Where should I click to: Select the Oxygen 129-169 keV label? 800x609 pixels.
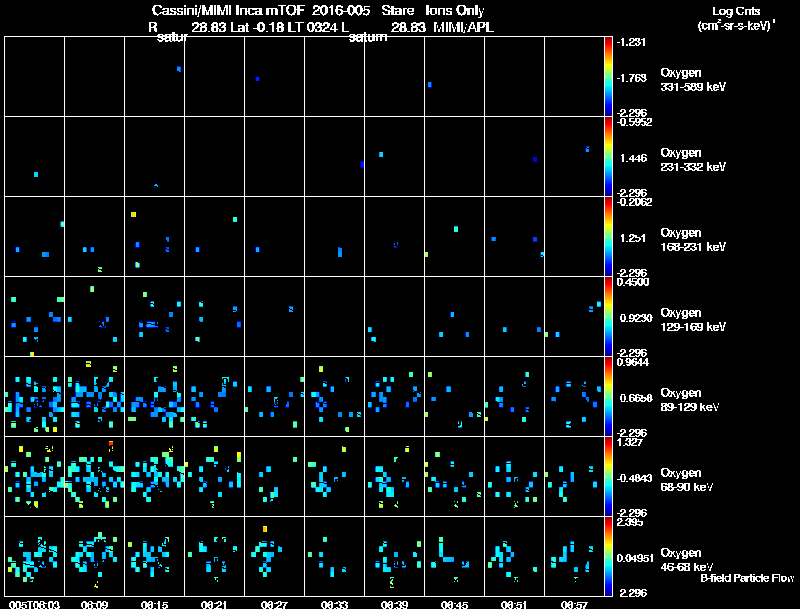tap(693, 320)
